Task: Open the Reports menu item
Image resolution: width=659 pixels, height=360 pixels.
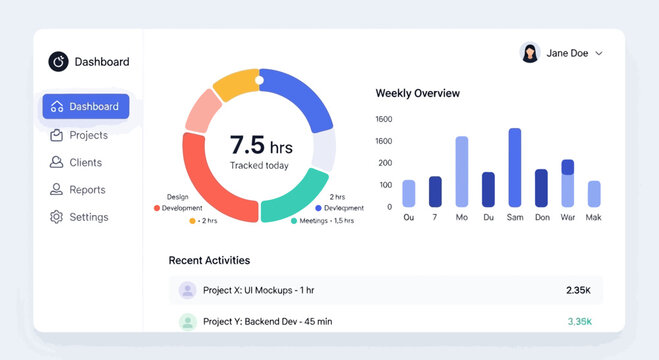Action: point(78,189)
